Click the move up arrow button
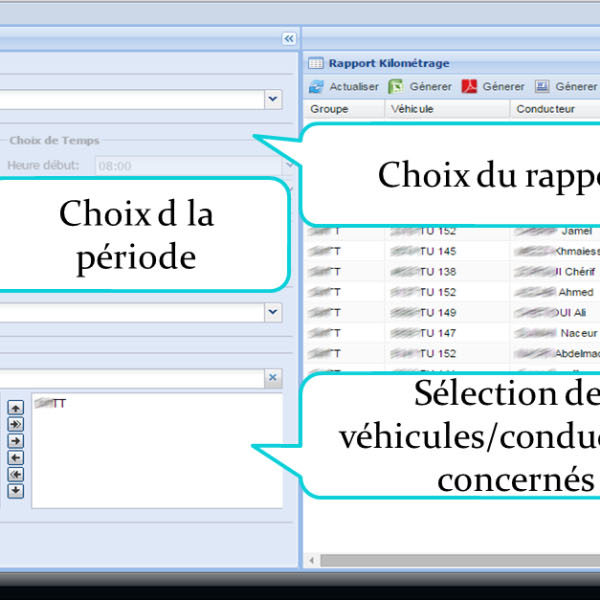The height and width of the screenshot is (600, 600). tap(16, 407)
